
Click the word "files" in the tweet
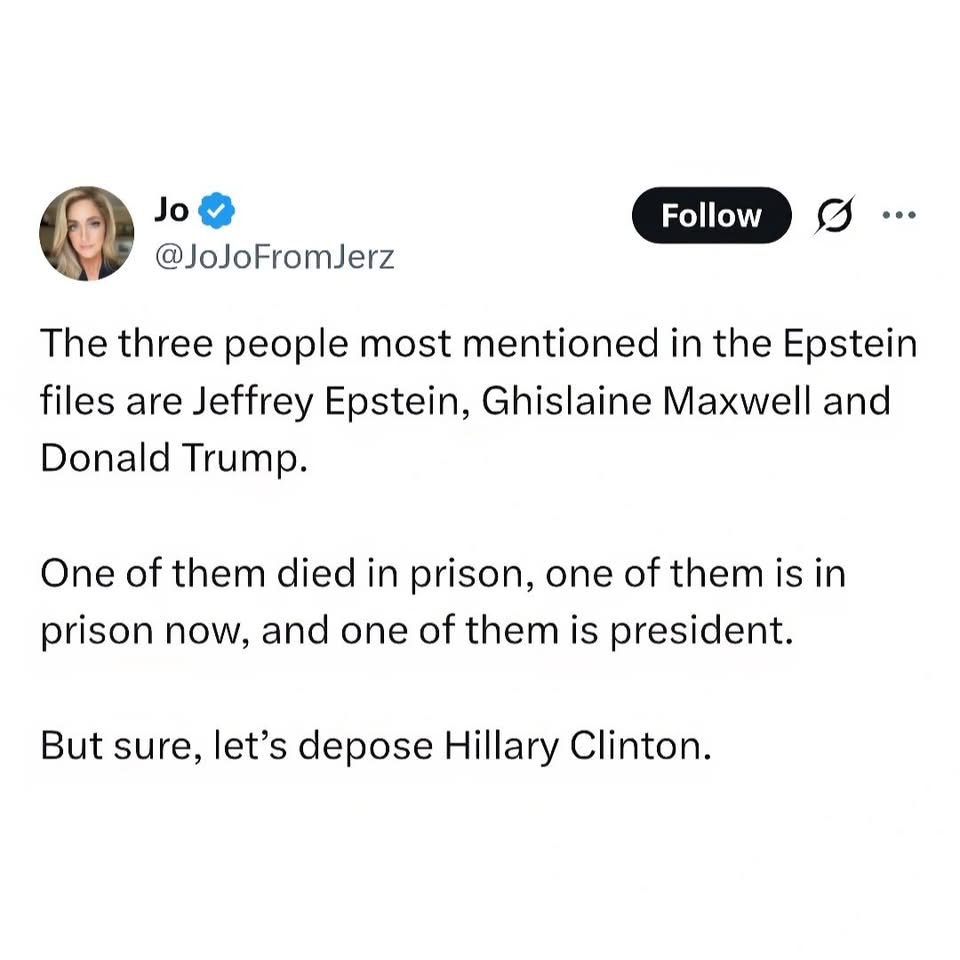point(78,402)
